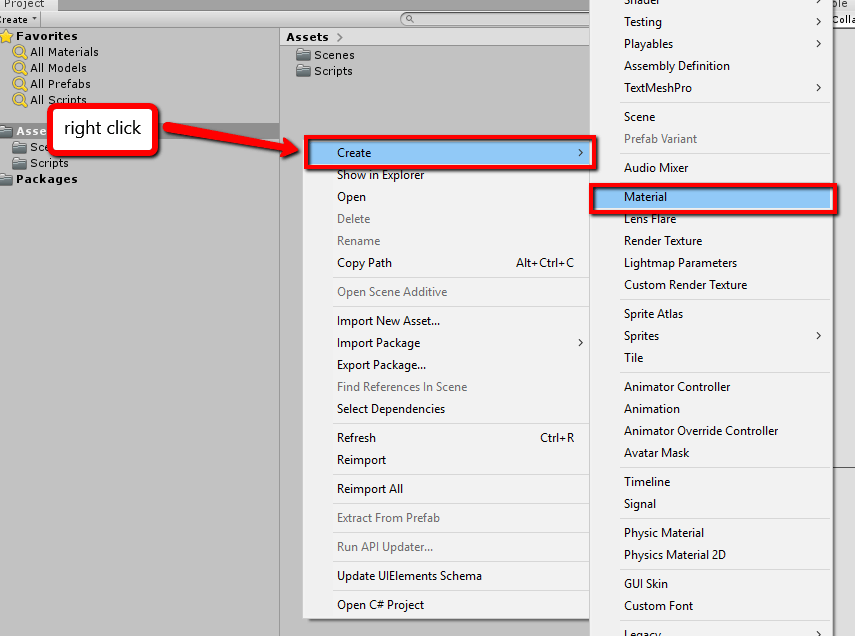
Task: Select Tile in Create submenu
Action: pyautogui.click(x=633, y=358)
